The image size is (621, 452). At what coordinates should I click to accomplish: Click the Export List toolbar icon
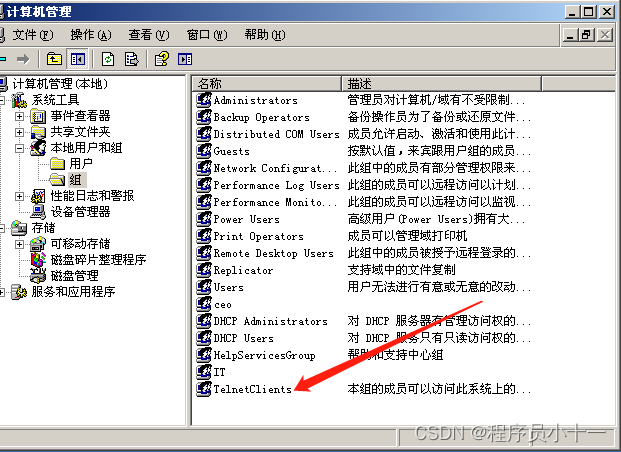(131, 59)
